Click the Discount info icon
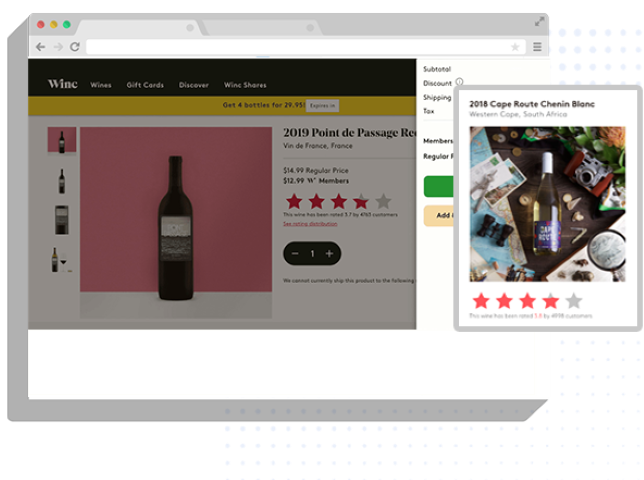Screen dimensions: 644x480 click(459, 82)
